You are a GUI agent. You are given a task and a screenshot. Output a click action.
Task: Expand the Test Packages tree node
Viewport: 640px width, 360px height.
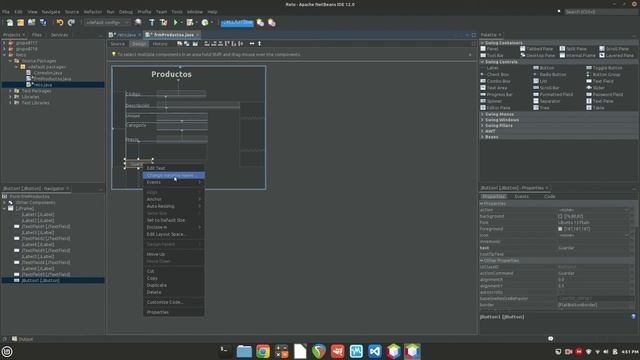coord(11,91)
